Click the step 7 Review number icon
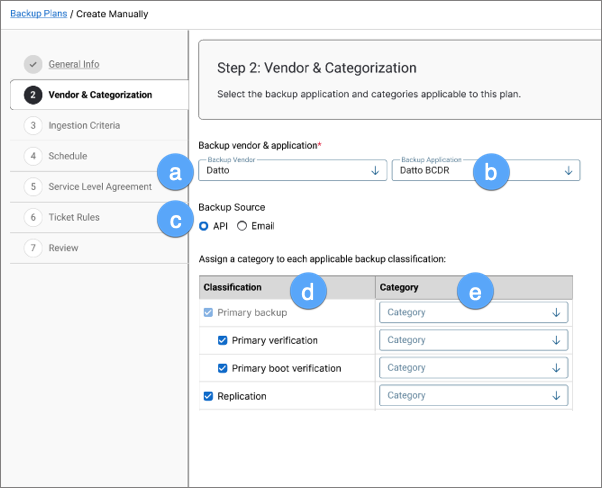The image size is (602, 488). click(x=33, y=248)
